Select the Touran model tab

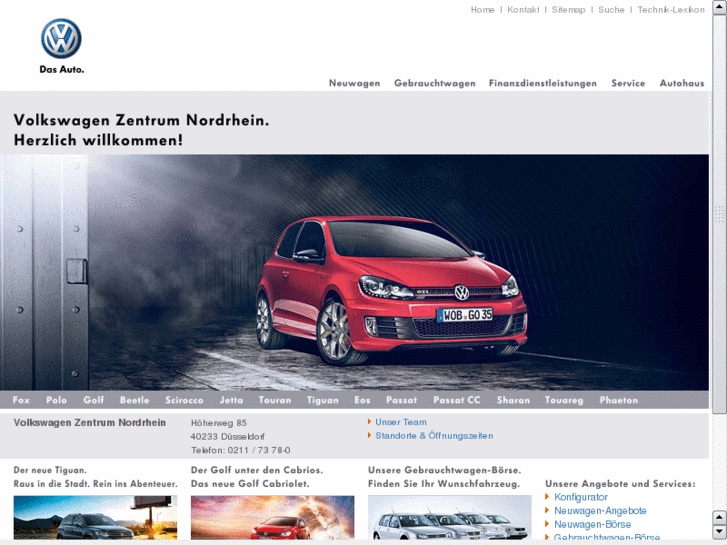coord(275,400)
